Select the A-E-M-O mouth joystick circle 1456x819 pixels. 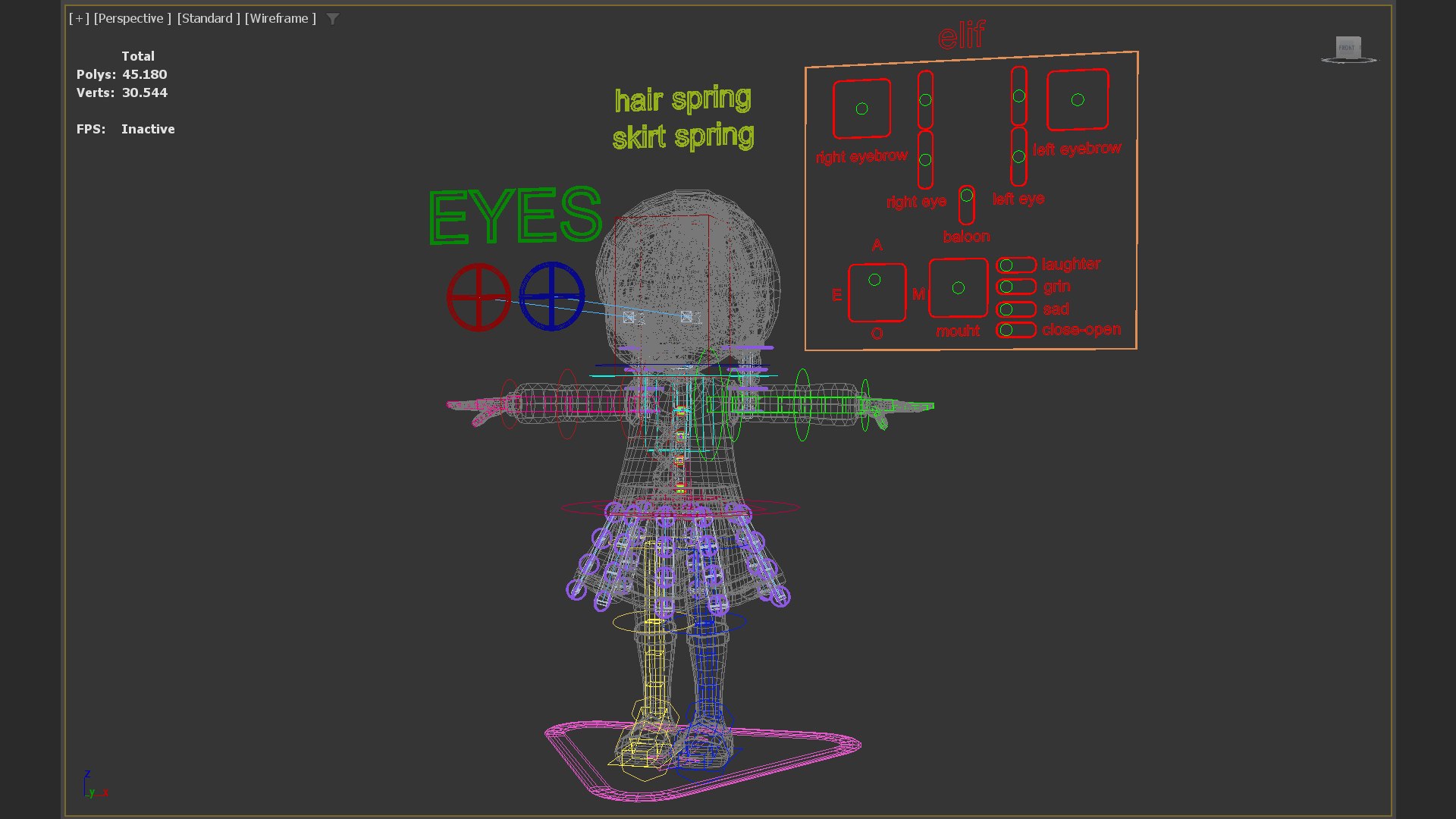[874, 280]
